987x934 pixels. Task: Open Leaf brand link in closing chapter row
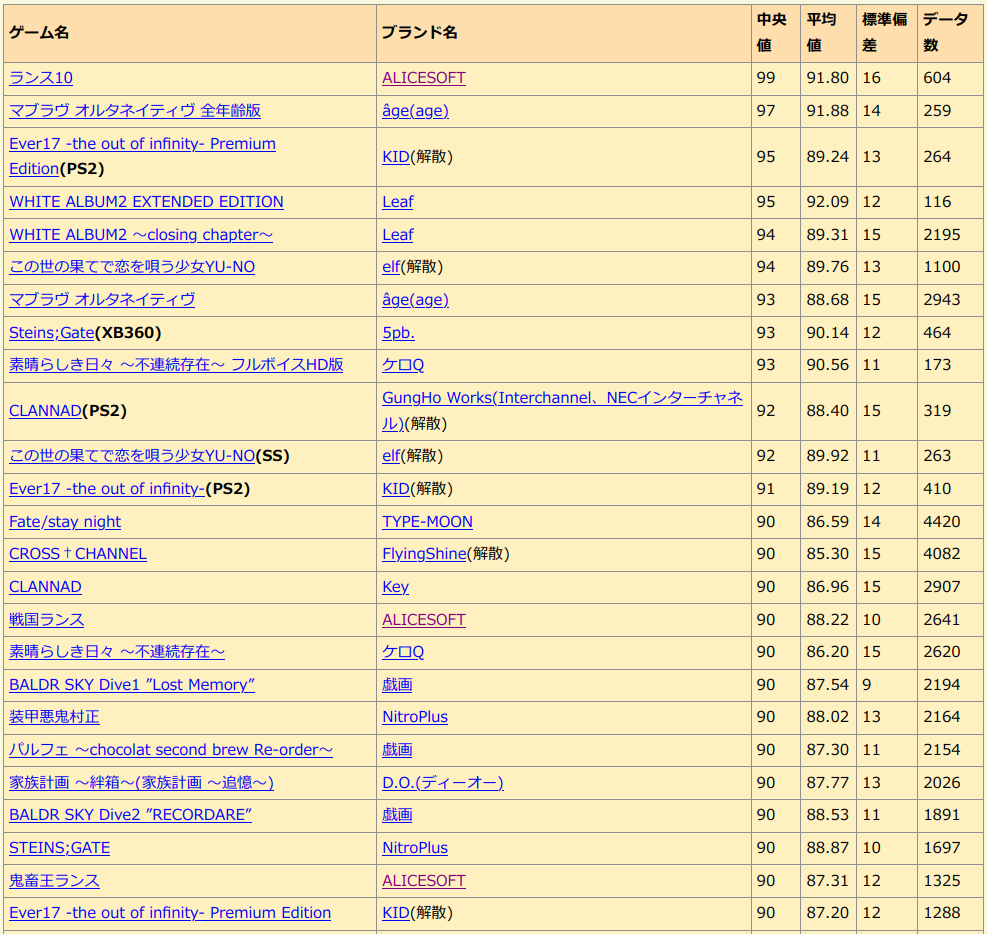coord(398,235)
